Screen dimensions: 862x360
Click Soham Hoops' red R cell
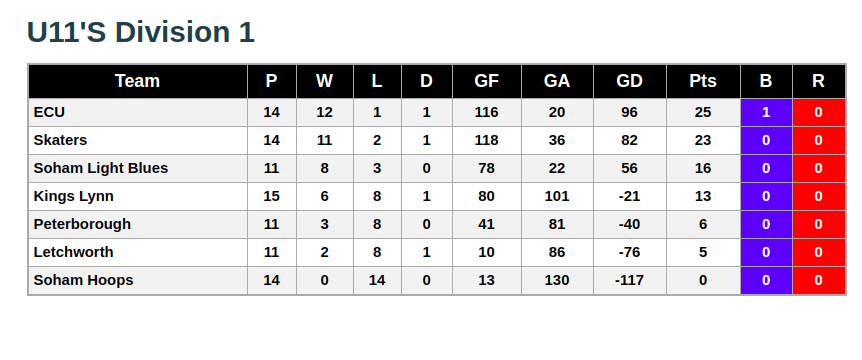819,280
